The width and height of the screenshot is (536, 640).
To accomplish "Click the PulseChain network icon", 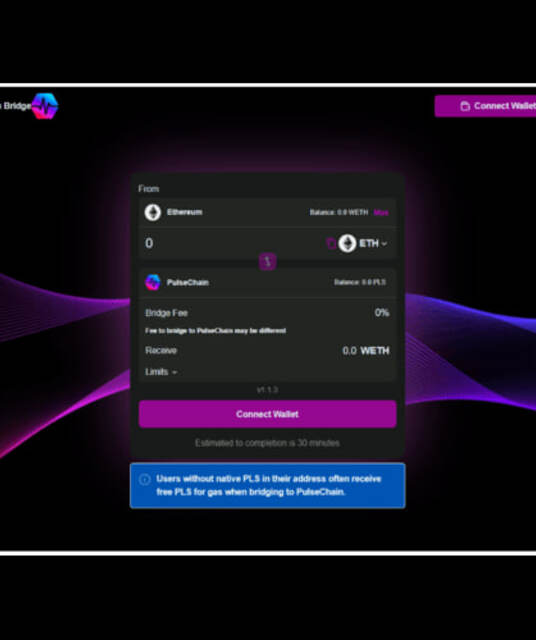I will click(153, 282).
